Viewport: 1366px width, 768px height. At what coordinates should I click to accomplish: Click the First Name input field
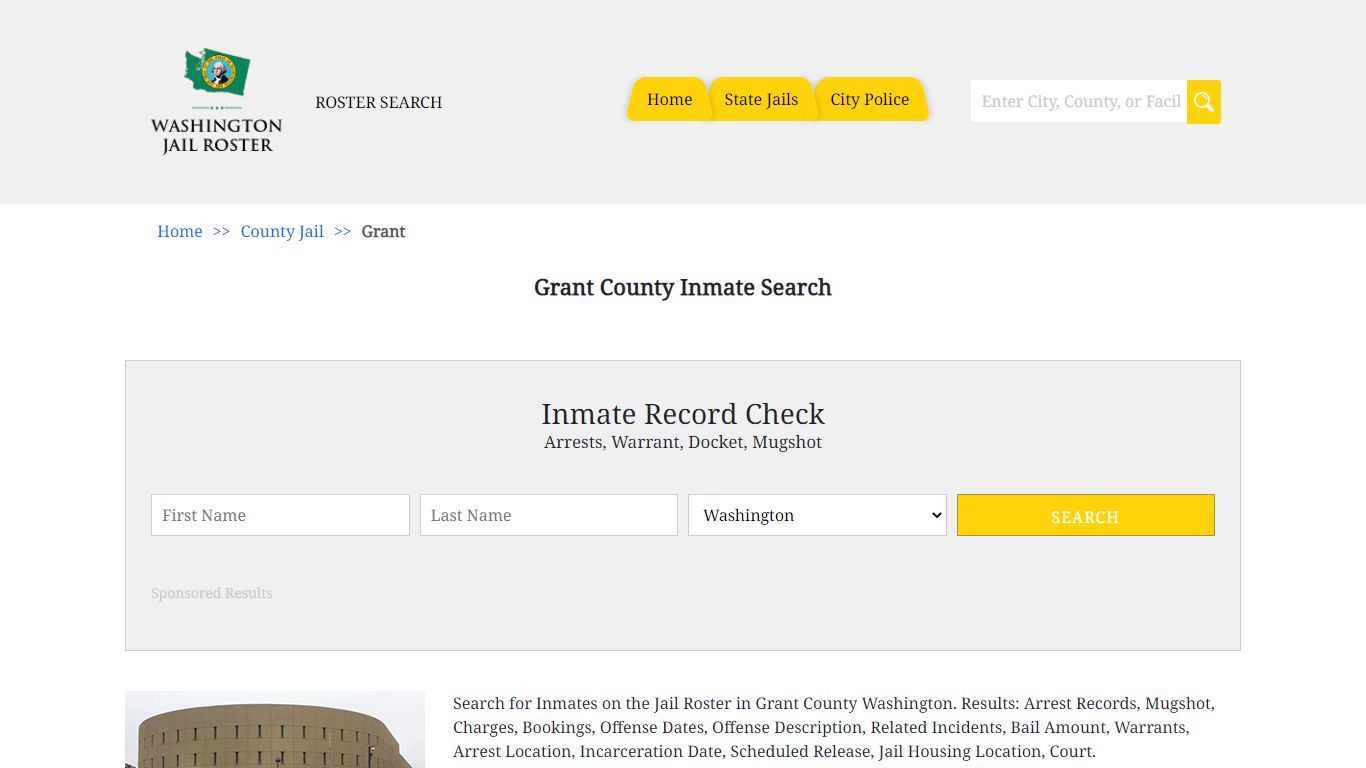coord(280,515)
